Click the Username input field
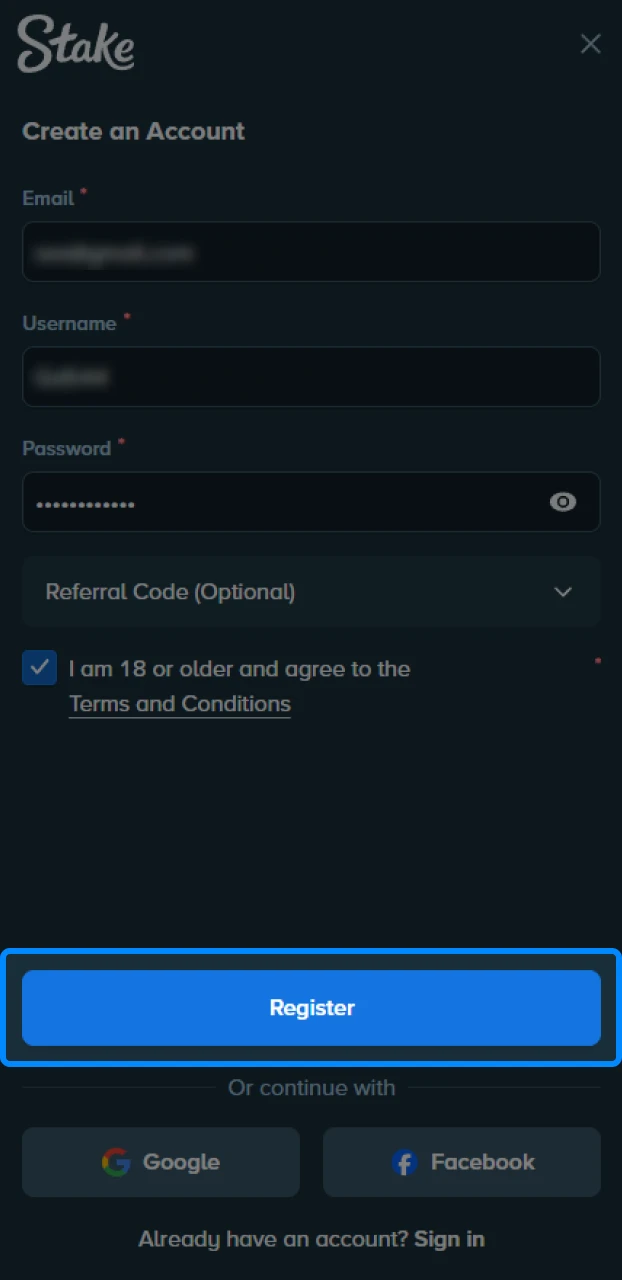Screen dimensions: 622x1280 (311, 377)
